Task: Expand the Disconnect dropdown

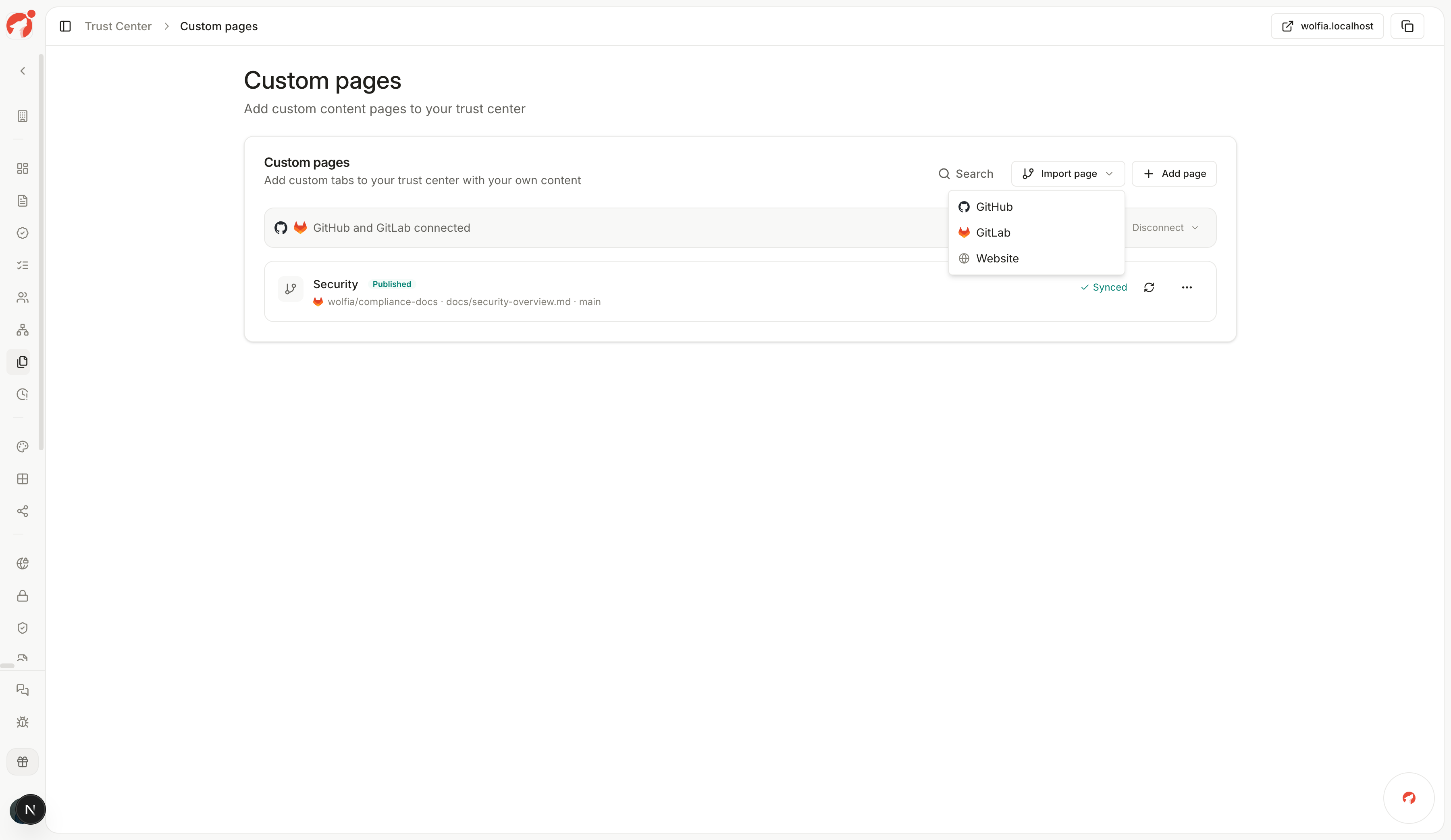Action: (1165, 228)
